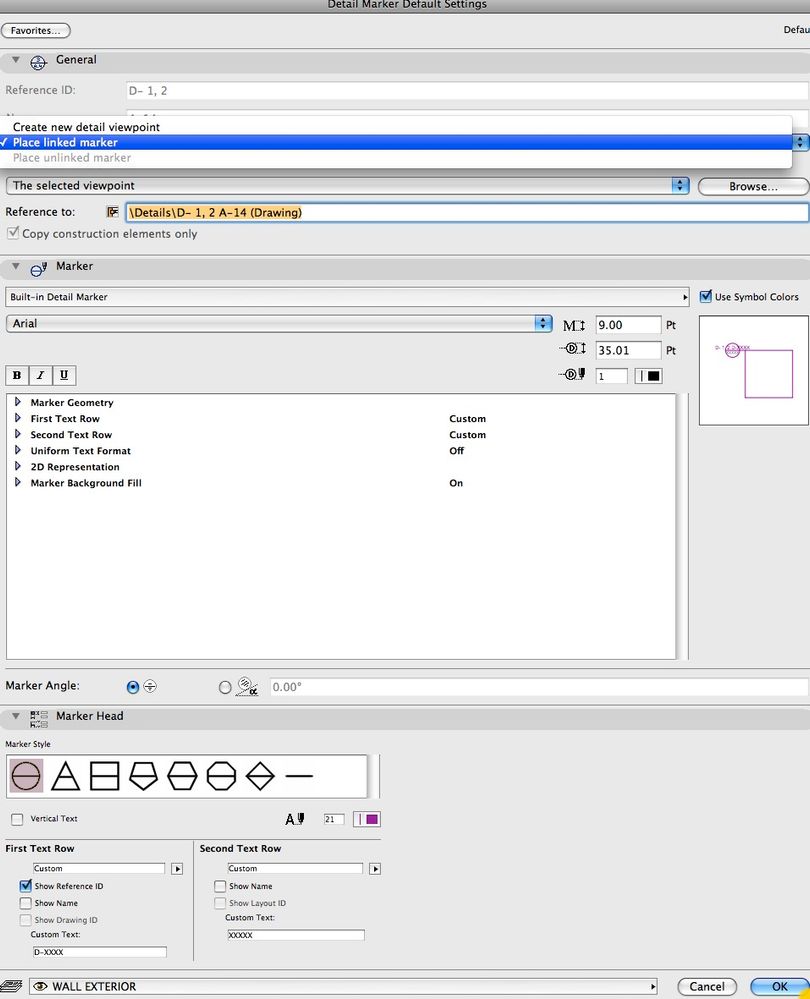Toggle the WALL EXTERIOR layer eye icon

40,986
